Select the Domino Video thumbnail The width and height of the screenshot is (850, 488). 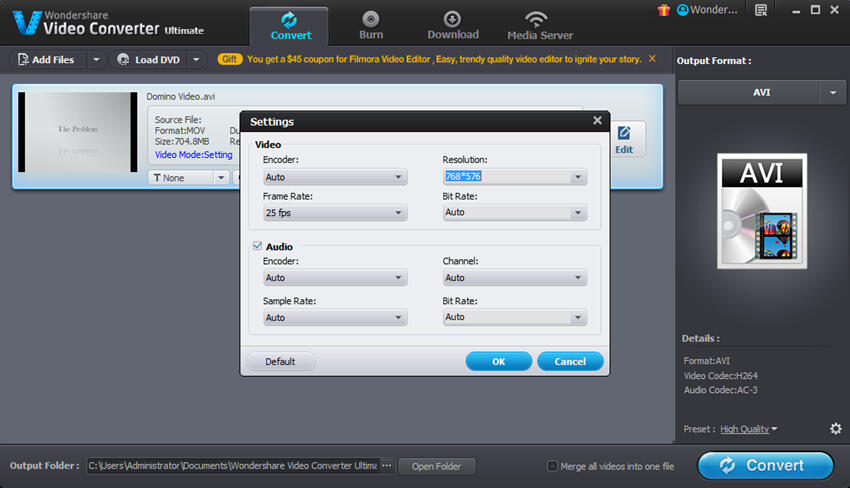click(x=78, y=132)
